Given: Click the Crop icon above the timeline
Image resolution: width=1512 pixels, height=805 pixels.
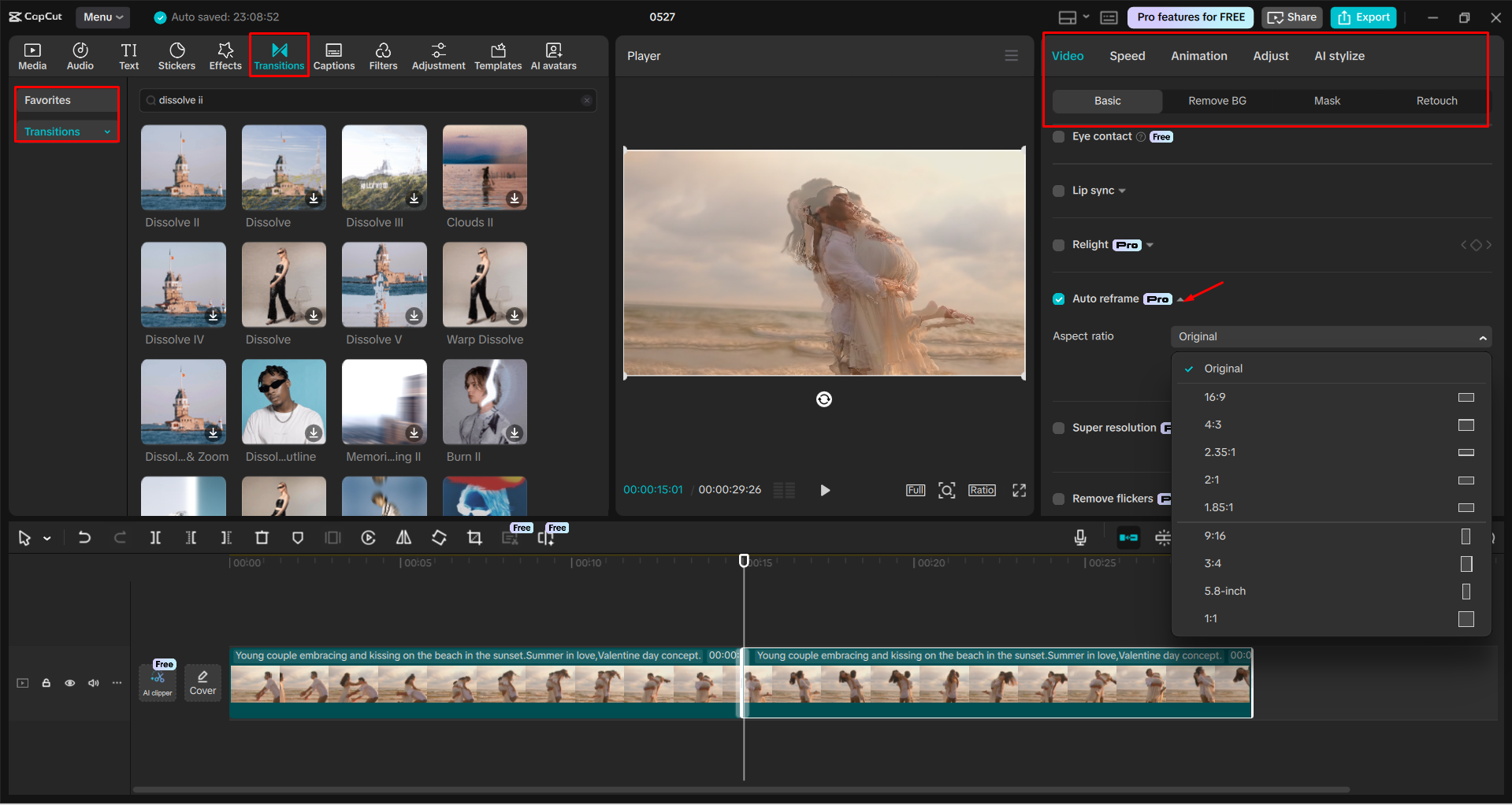Looking at the screenshot, I should 474,537.
